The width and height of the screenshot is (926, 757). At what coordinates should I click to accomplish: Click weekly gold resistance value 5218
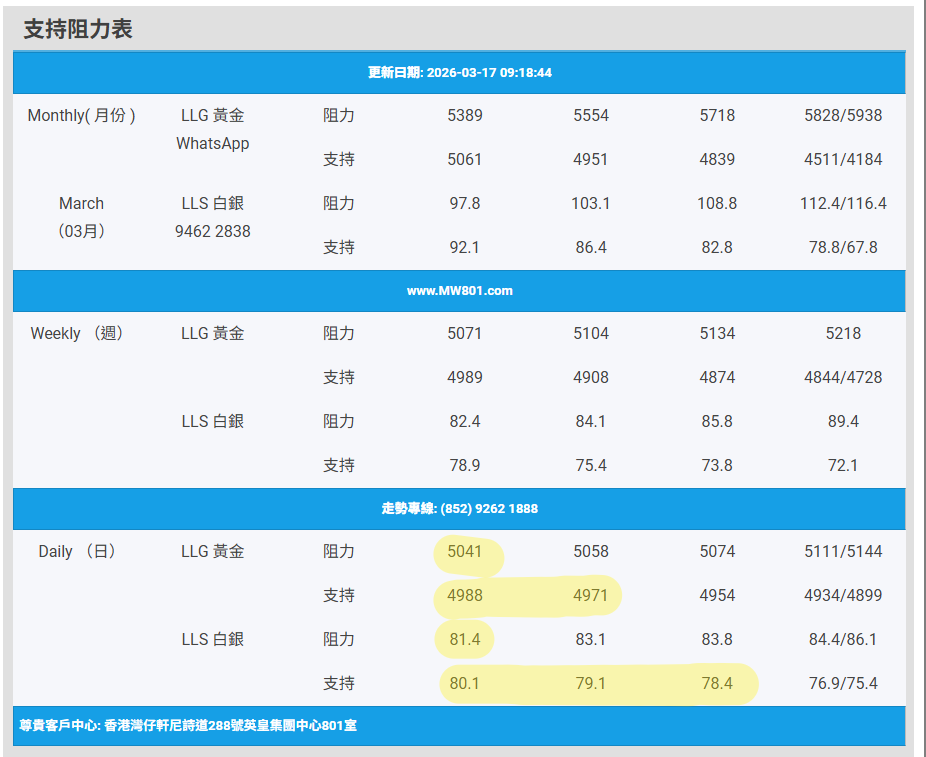[x=843, y=334]
